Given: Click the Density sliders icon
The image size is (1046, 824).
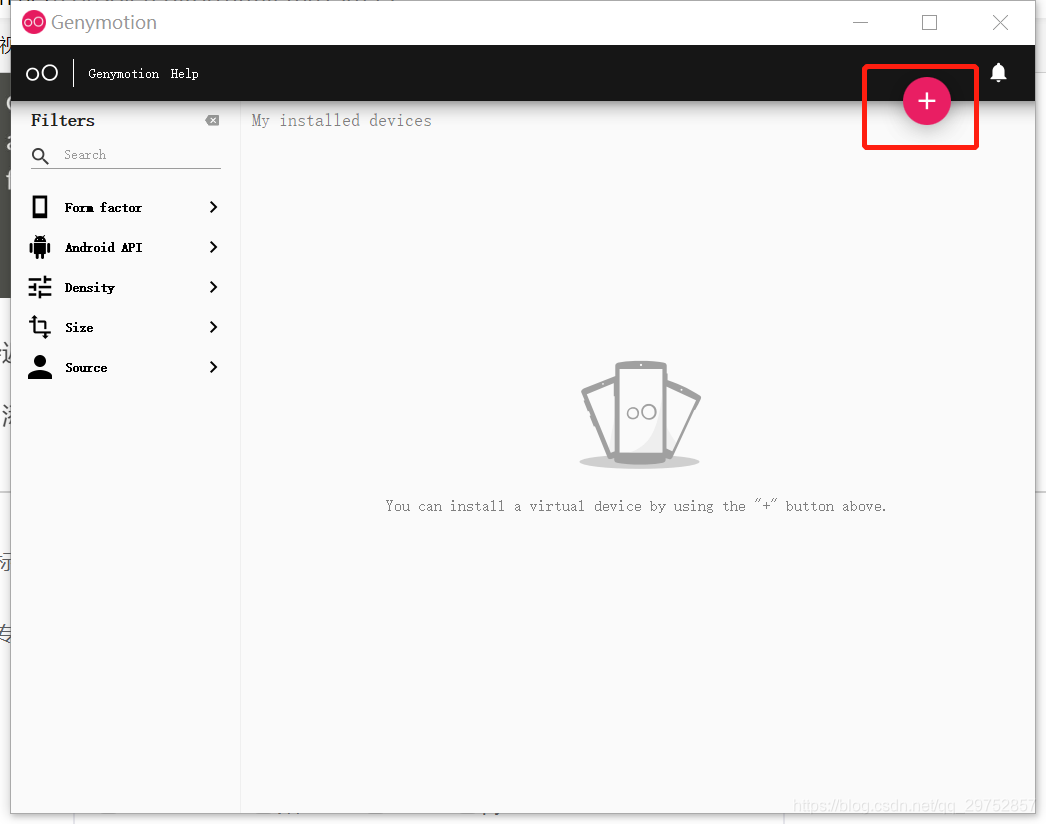Looking at the screenshot, I should [40, 287].
